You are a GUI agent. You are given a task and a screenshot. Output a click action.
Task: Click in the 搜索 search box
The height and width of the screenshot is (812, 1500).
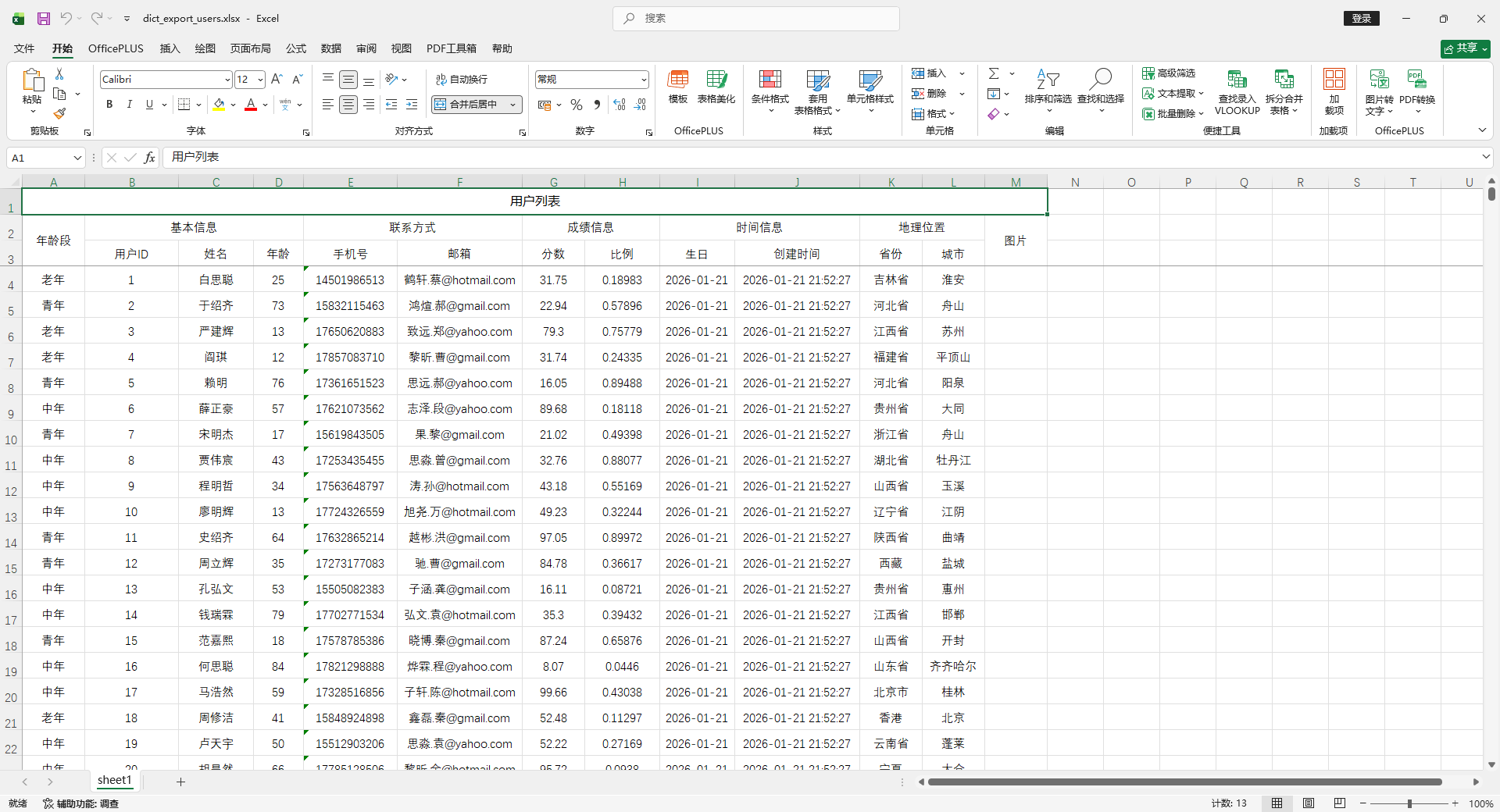755,18
